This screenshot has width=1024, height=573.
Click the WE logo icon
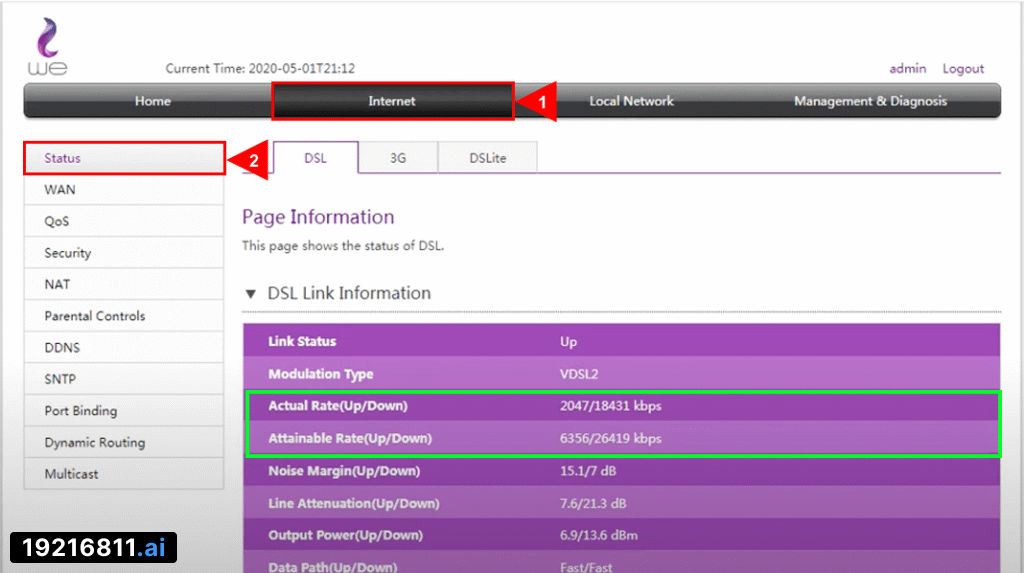47,48
